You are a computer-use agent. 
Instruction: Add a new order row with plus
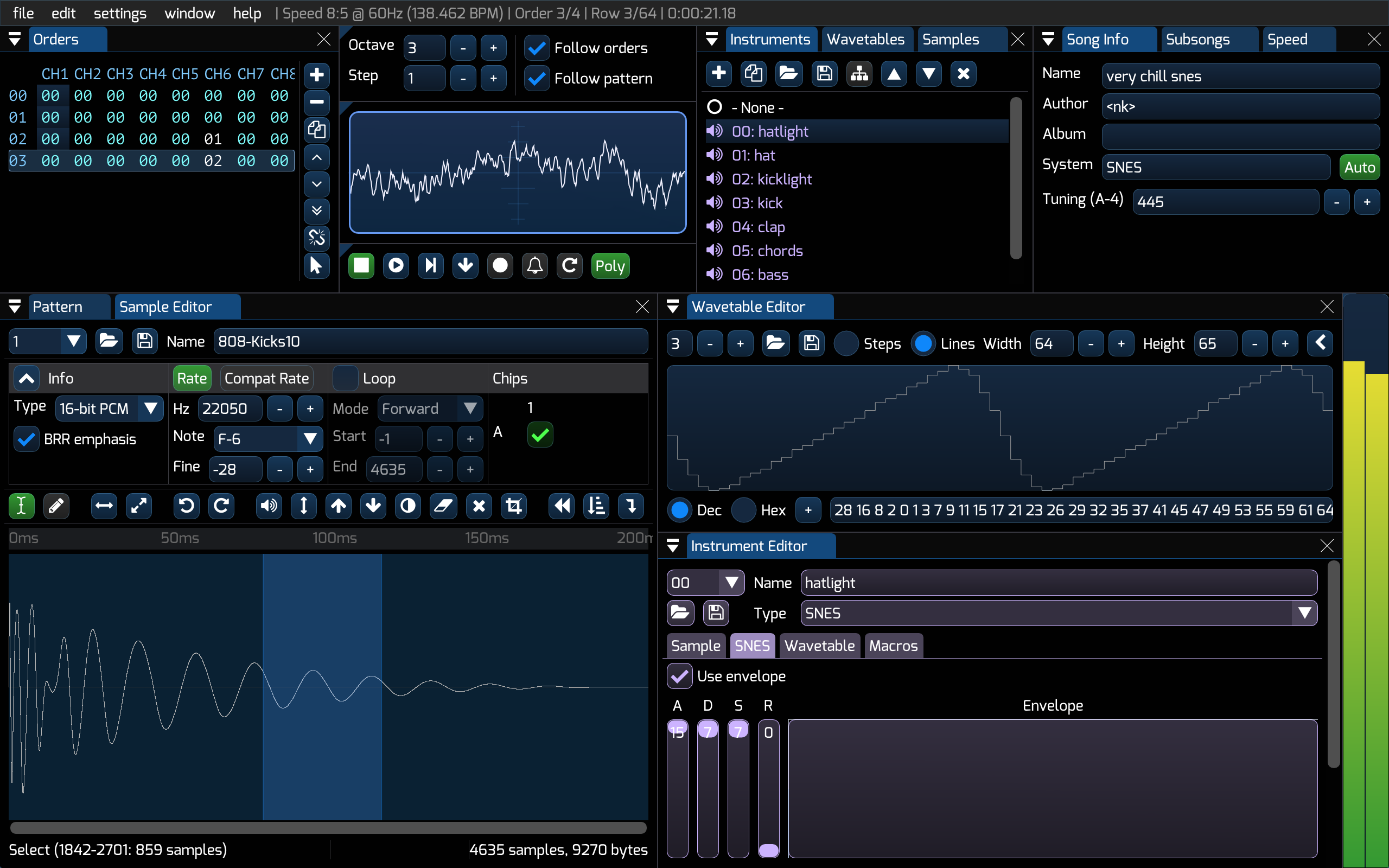pos(316,75)
